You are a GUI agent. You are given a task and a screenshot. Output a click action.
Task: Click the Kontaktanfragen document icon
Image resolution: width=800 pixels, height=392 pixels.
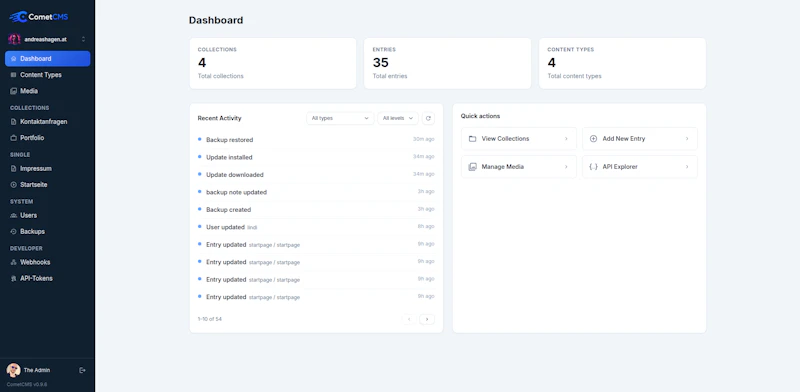[13, 122]
